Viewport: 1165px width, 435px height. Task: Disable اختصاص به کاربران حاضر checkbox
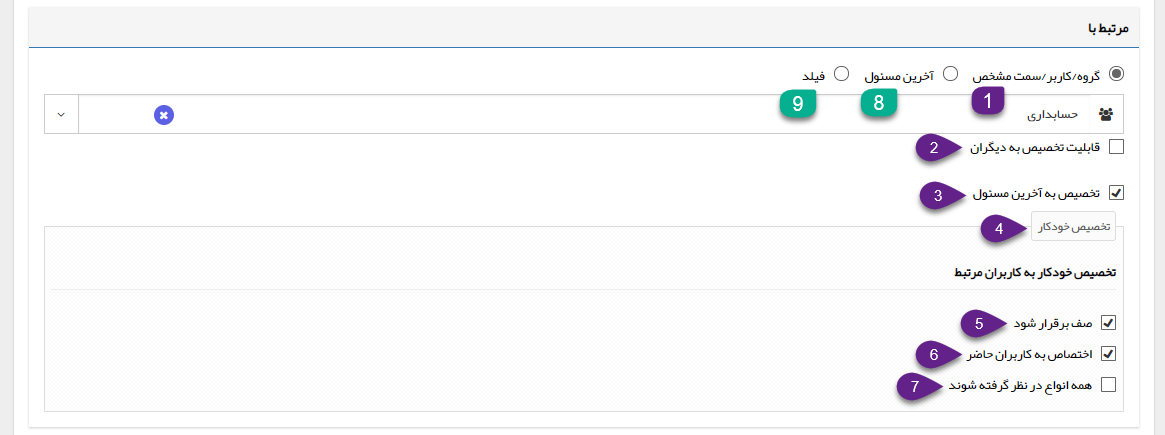1108,353
